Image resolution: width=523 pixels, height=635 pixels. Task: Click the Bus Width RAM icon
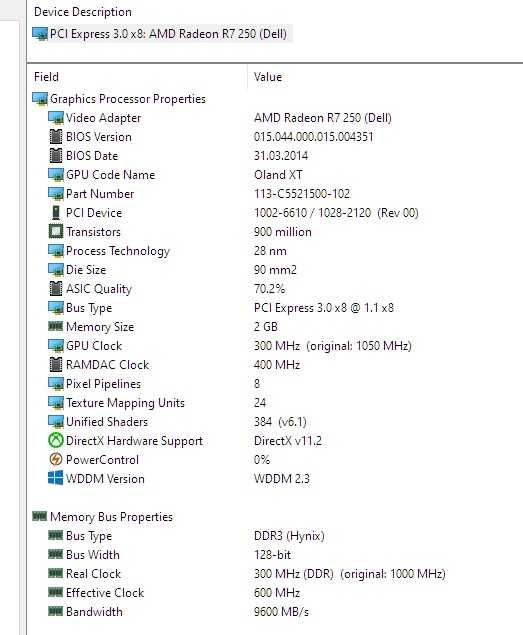click(56, 554)
